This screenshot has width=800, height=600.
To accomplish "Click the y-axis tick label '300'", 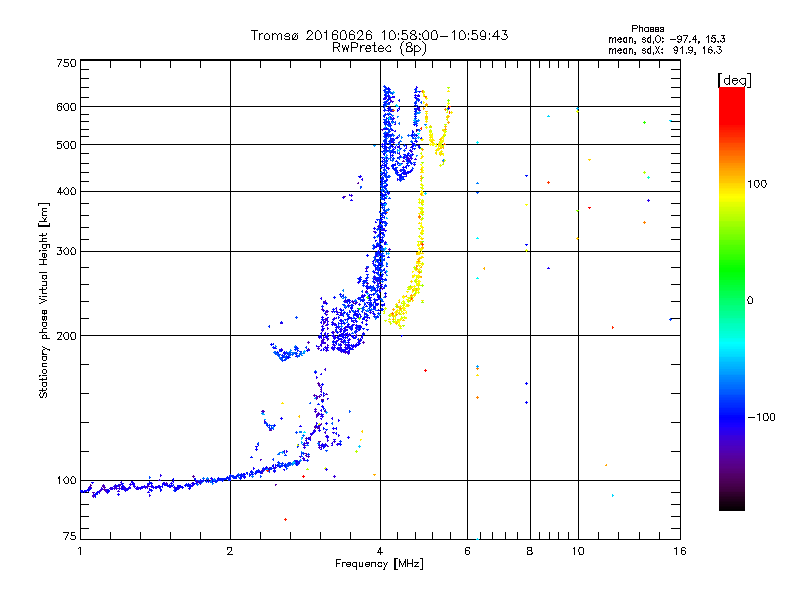I will pos(66,252).
